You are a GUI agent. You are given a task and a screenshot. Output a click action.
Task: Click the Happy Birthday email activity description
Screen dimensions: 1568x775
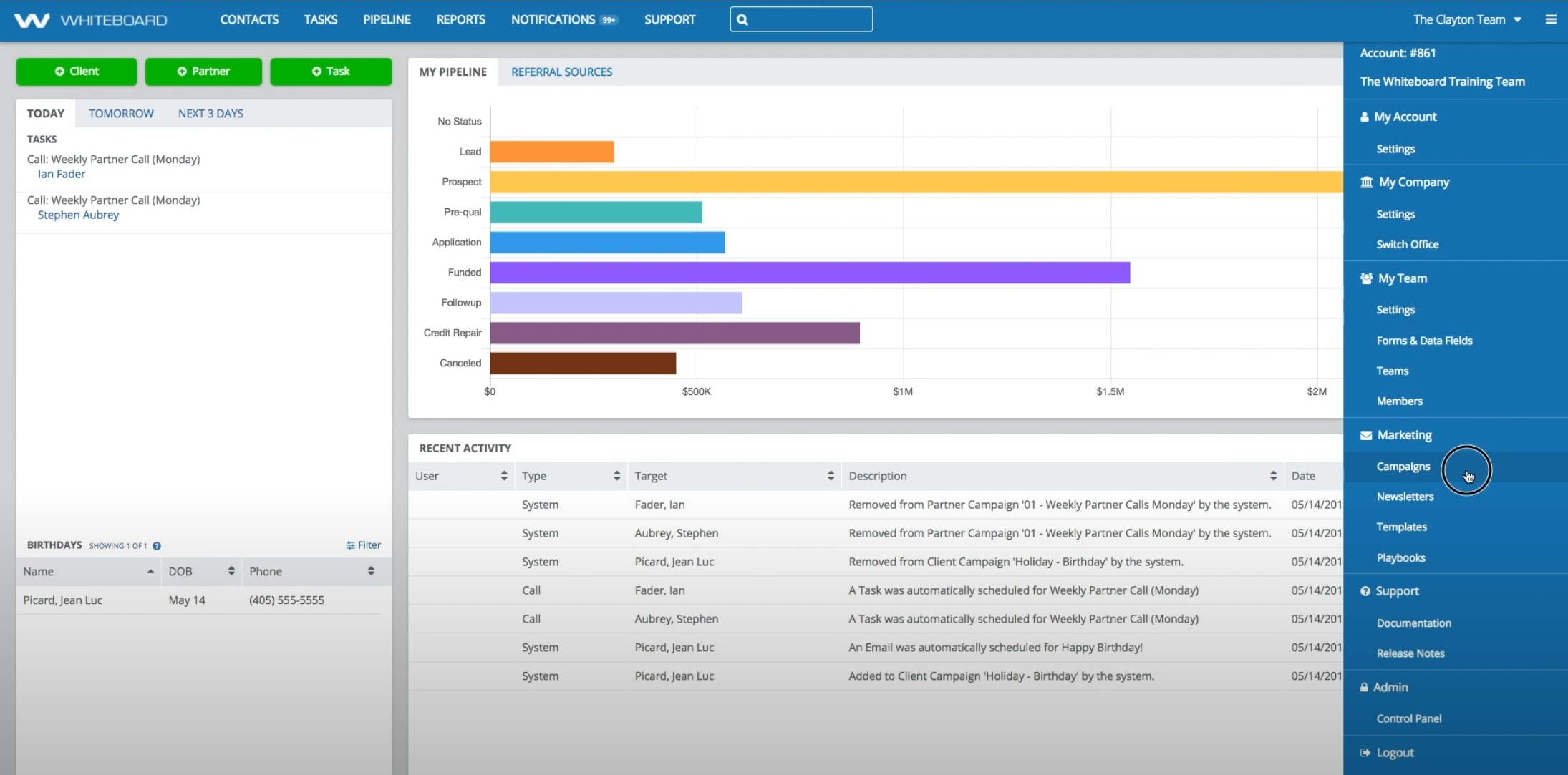point(995,648)
